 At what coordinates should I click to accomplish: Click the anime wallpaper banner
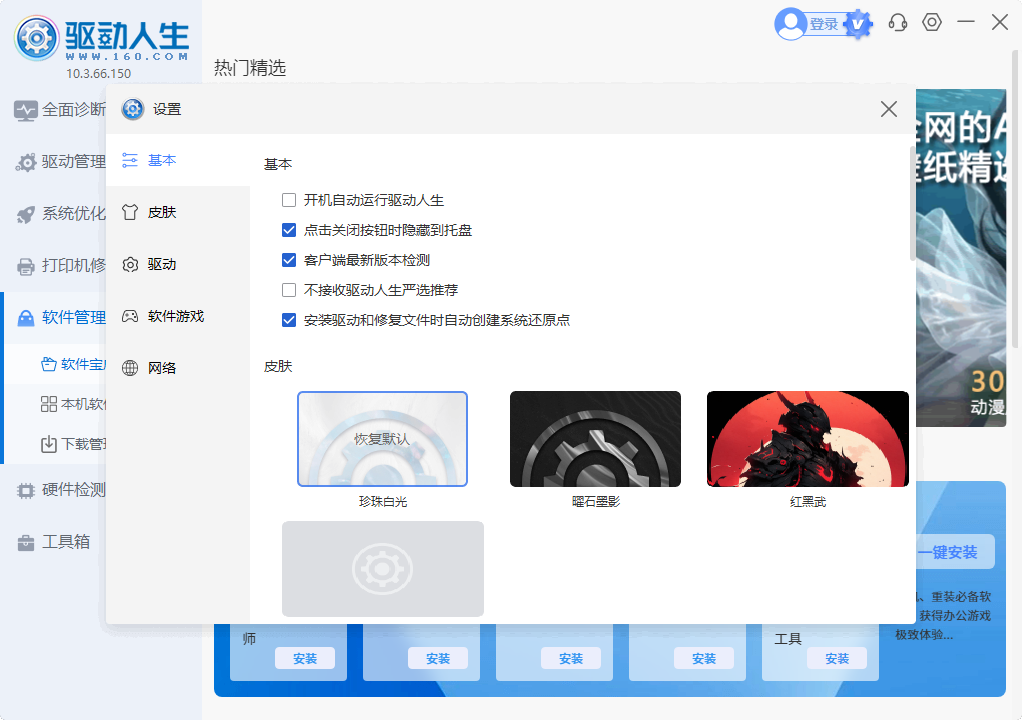tap(961, 258)
